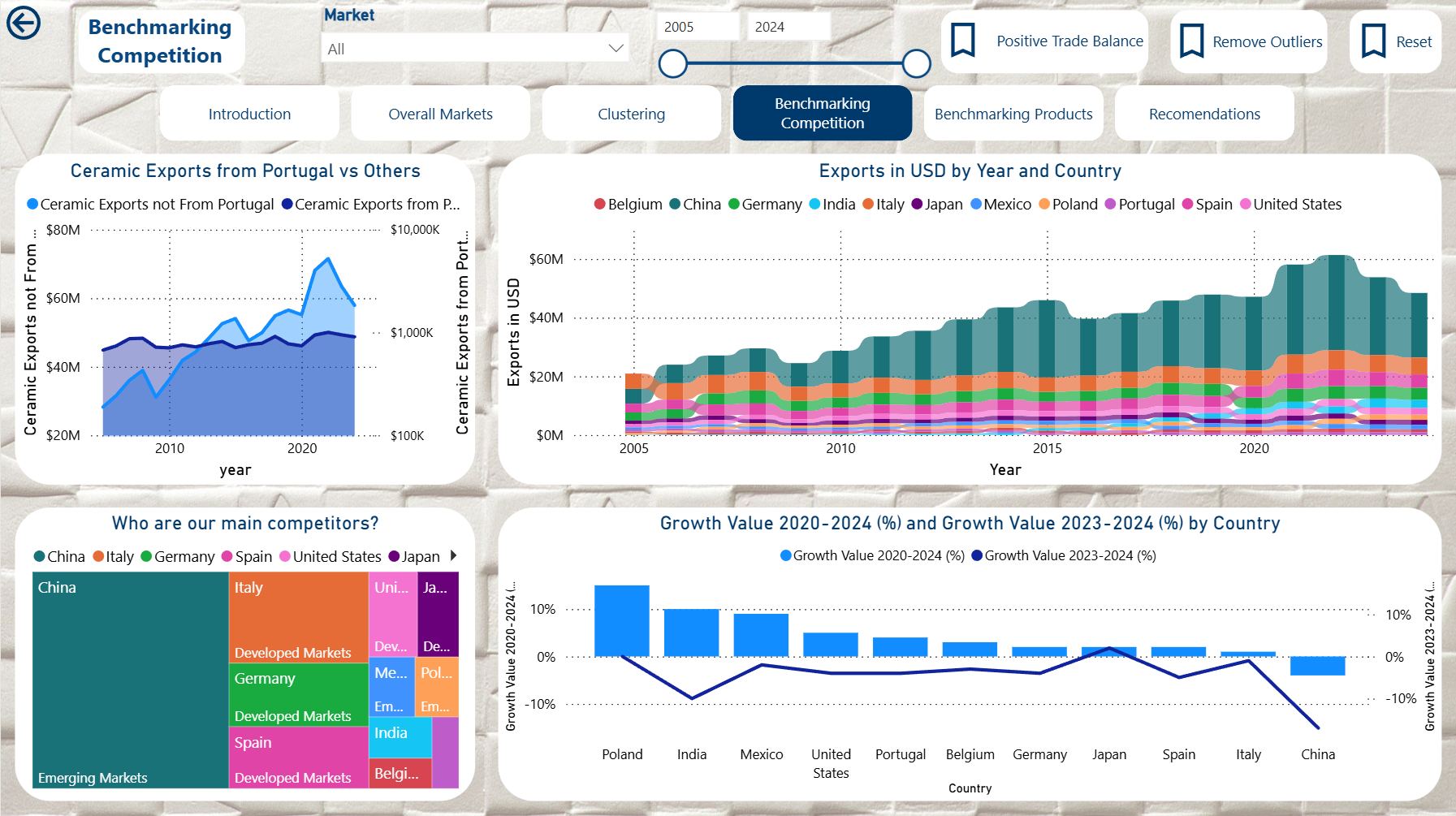Image resolution: width=1456 pixels, height=816 pixels.
Task: Click the Remove Outliers bookmark icon
Action: pyautogui.click(x=1191, y=41)
